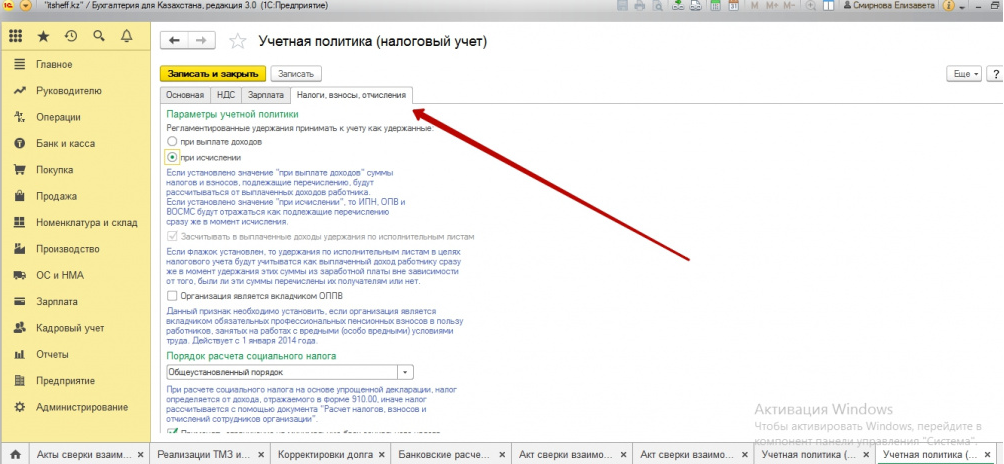Switch to the "НДС" tab
The height and width of the screenshot is (464, 1004).
point(224,95)
